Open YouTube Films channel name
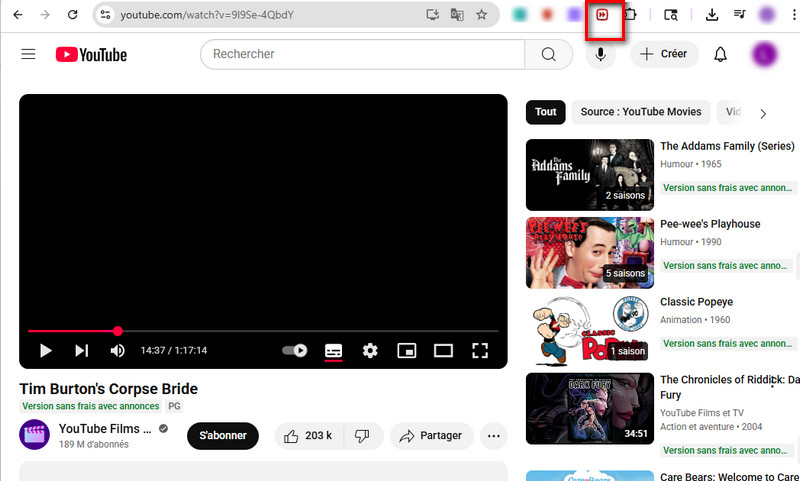800x481 pixels. (105, 429)
